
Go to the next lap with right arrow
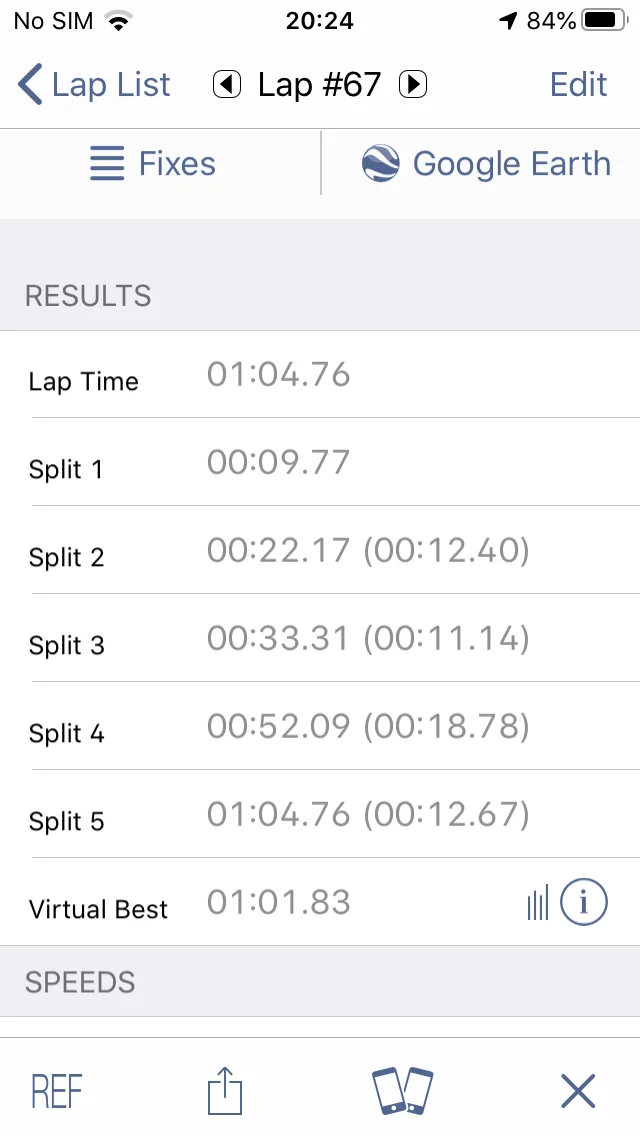tap(413, 85)
